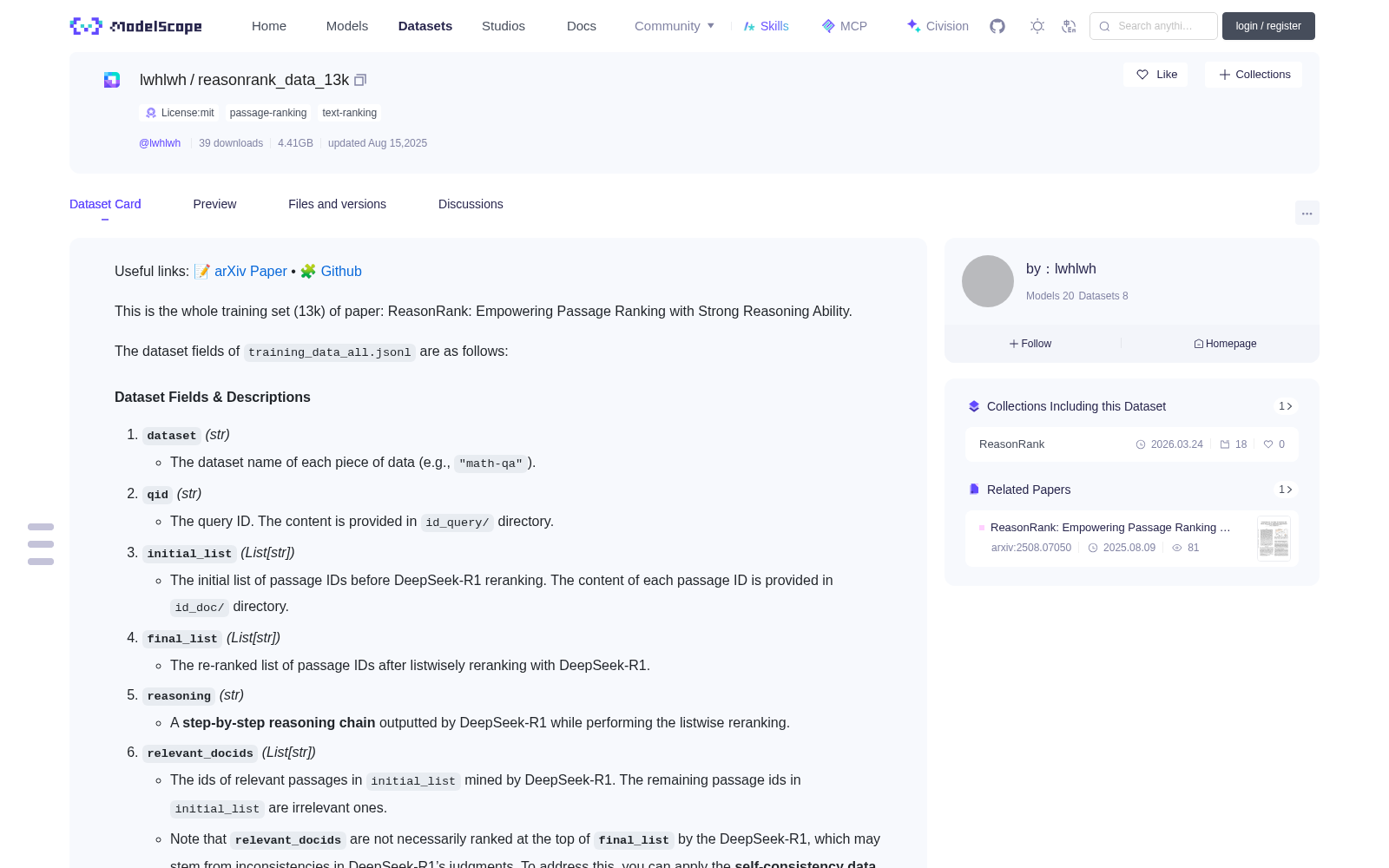This screenshot has width=1389, height=868.
Task: Switch to Files and versions tab
Action: coord(337,204)
